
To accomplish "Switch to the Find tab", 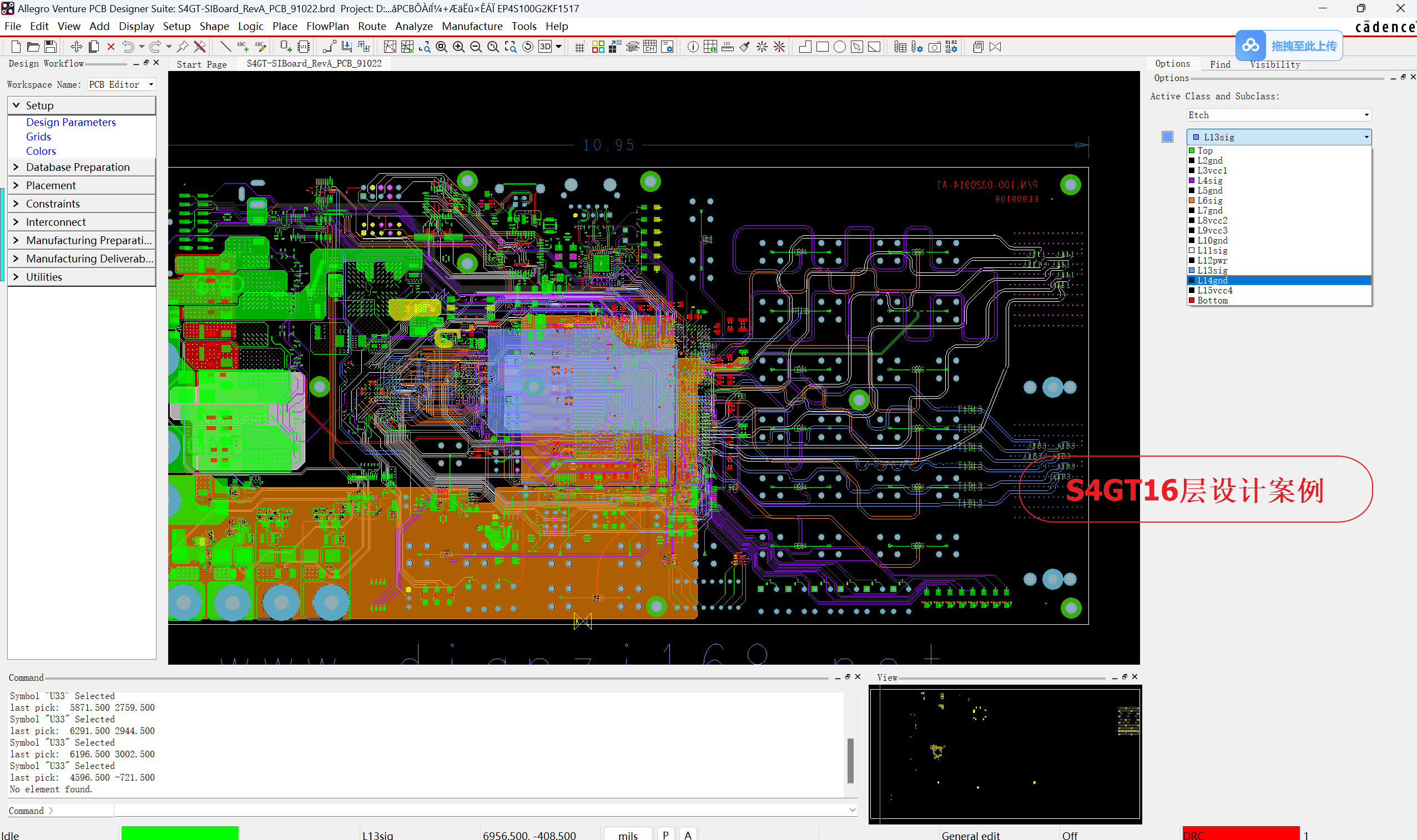I will point(1220,64).
